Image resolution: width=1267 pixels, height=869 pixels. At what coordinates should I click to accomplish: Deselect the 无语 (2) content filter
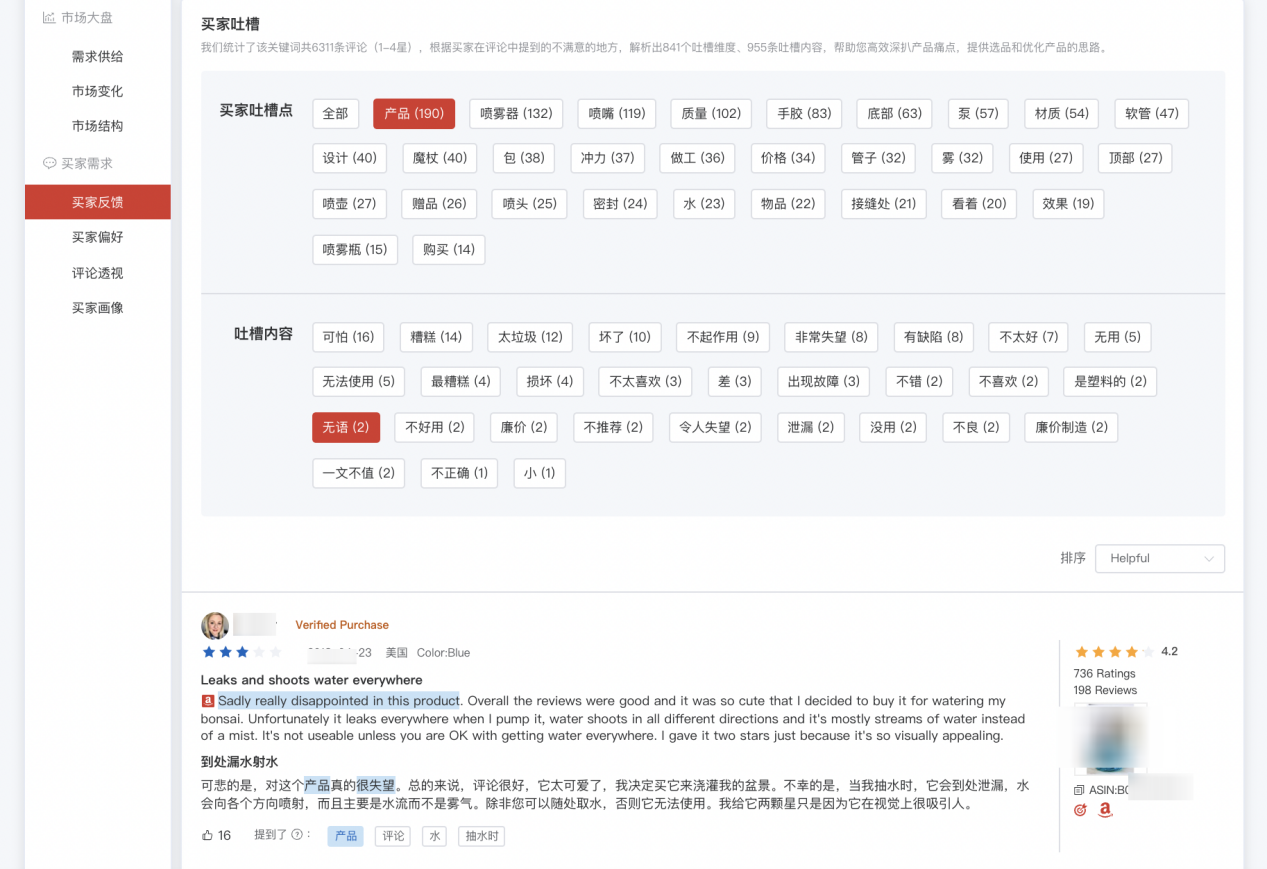[345, 427]
